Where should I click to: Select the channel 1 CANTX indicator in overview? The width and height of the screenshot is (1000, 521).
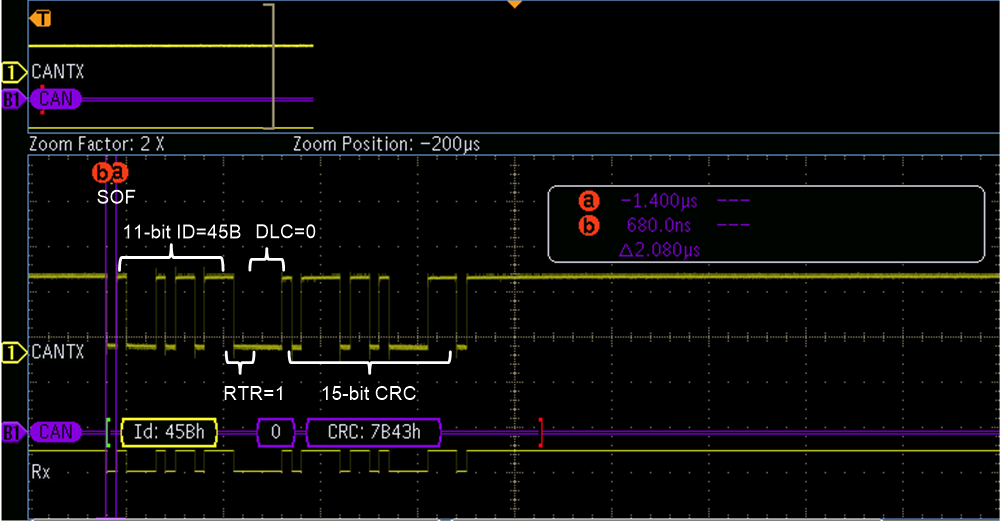point(14,72)
